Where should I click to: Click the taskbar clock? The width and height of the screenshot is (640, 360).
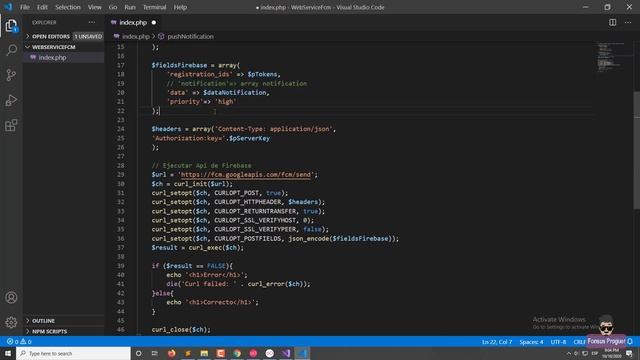coord(611,353)
